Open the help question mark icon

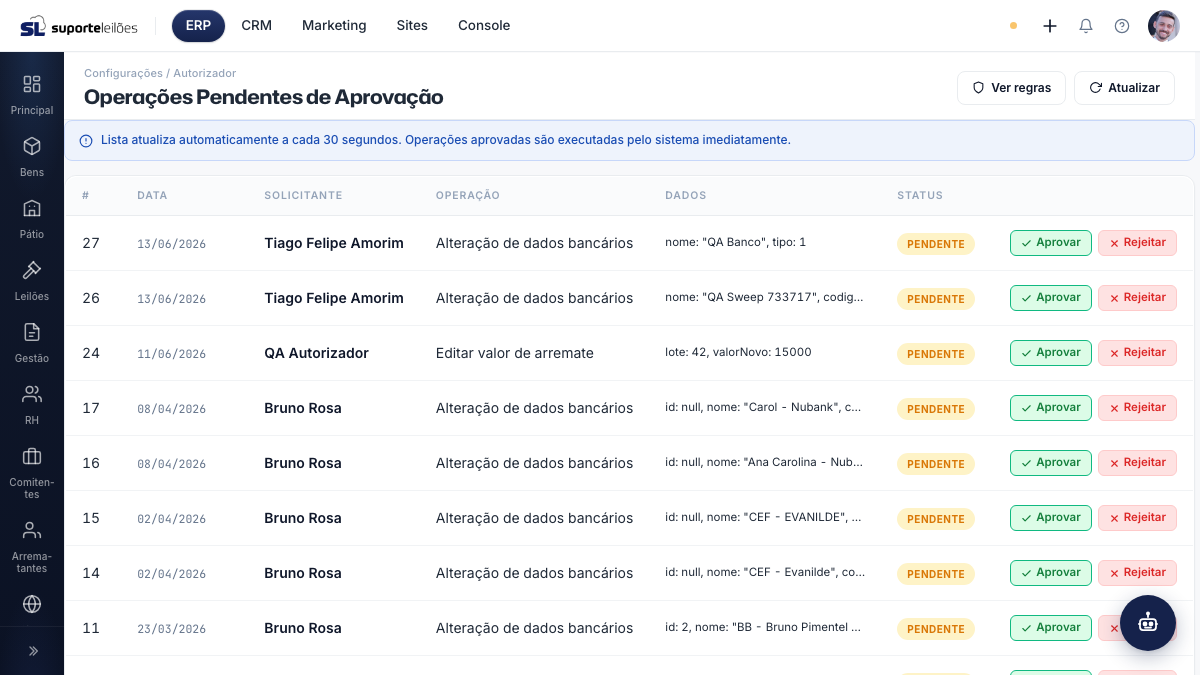tap(1122, 26)
